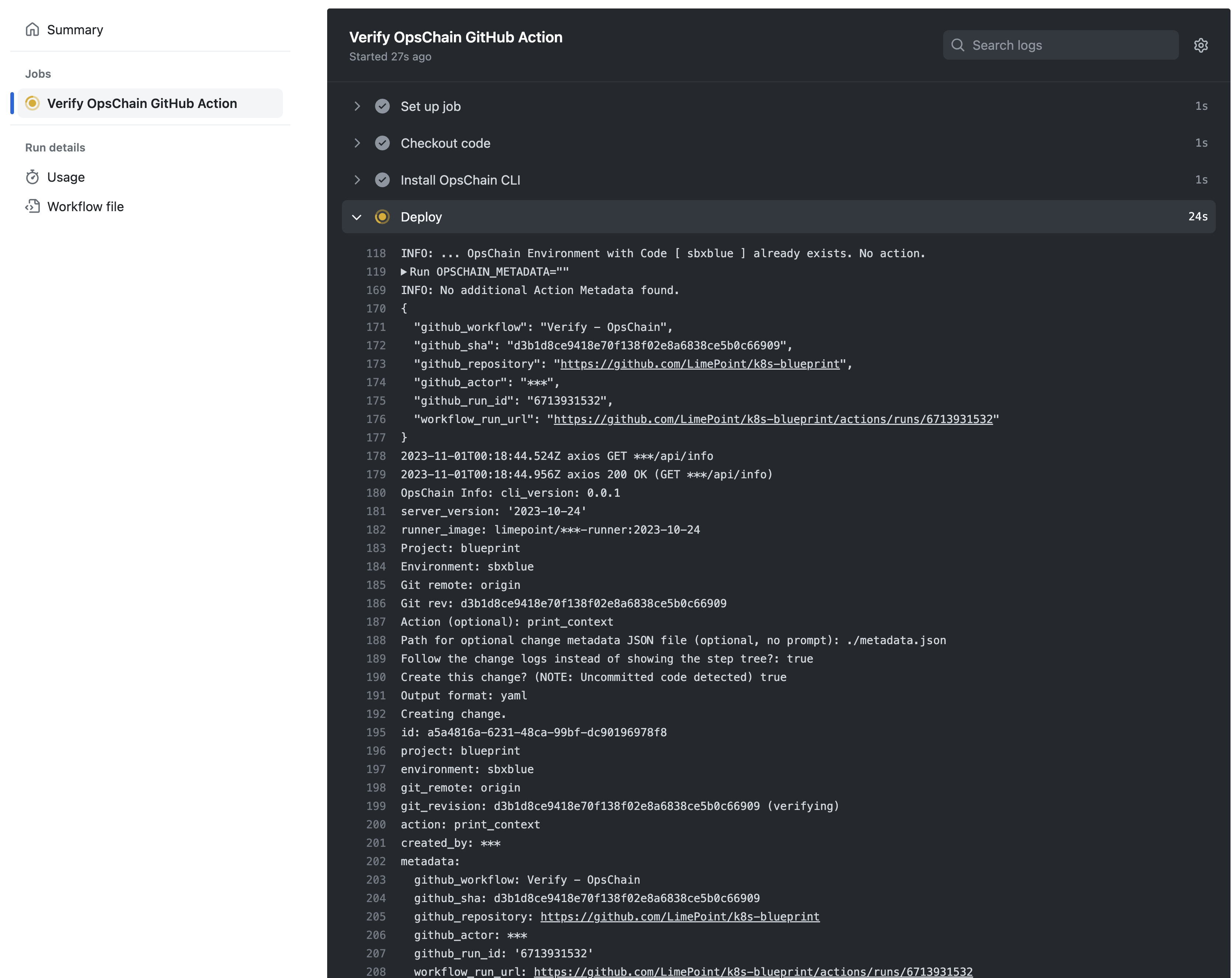This screenshot has height=978, width=1232.
Task: Expand the Set up job step
Action: coord(357,106)
